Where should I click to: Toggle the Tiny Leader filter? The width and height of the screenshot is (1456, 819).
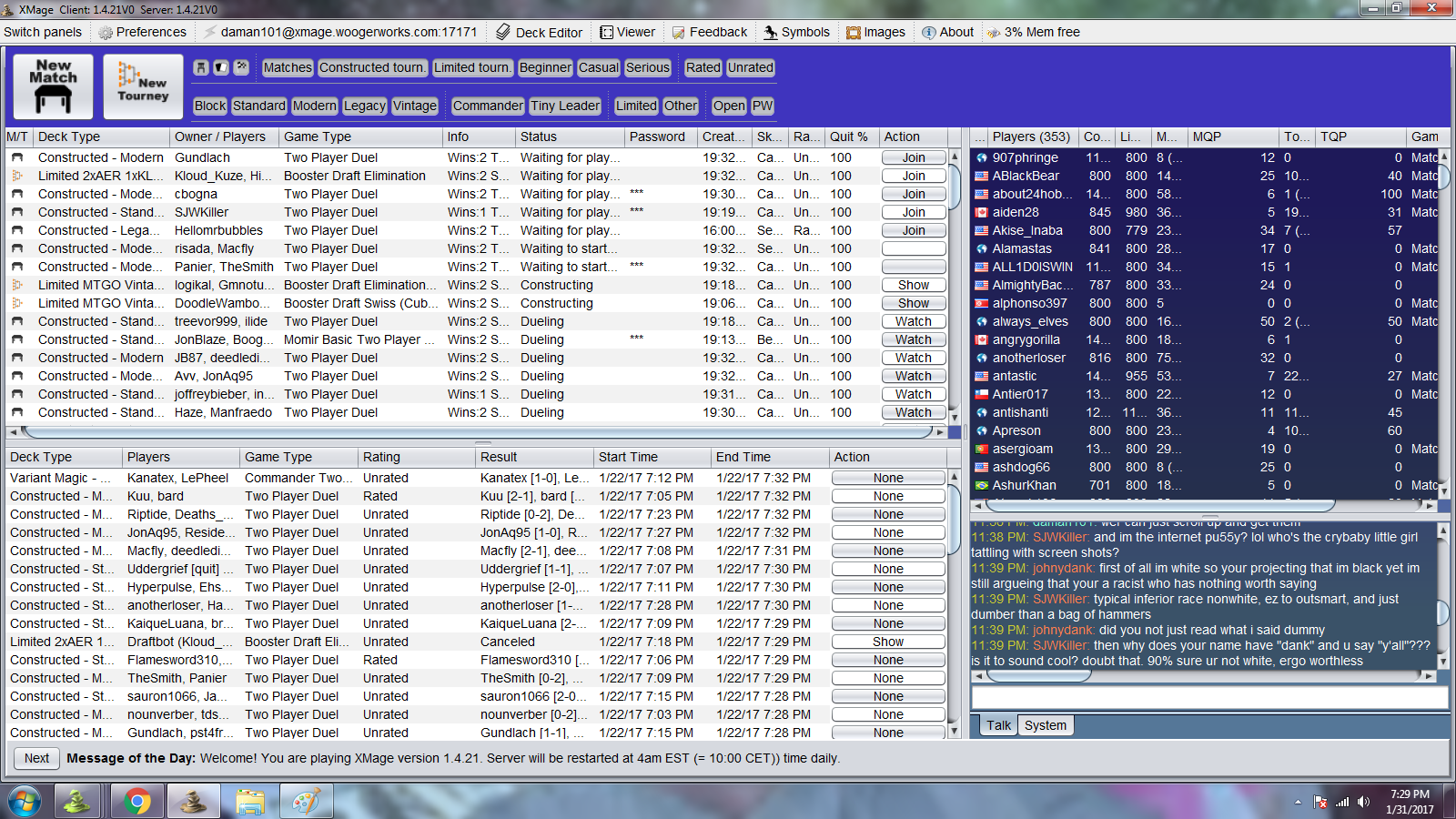[565, 106]
